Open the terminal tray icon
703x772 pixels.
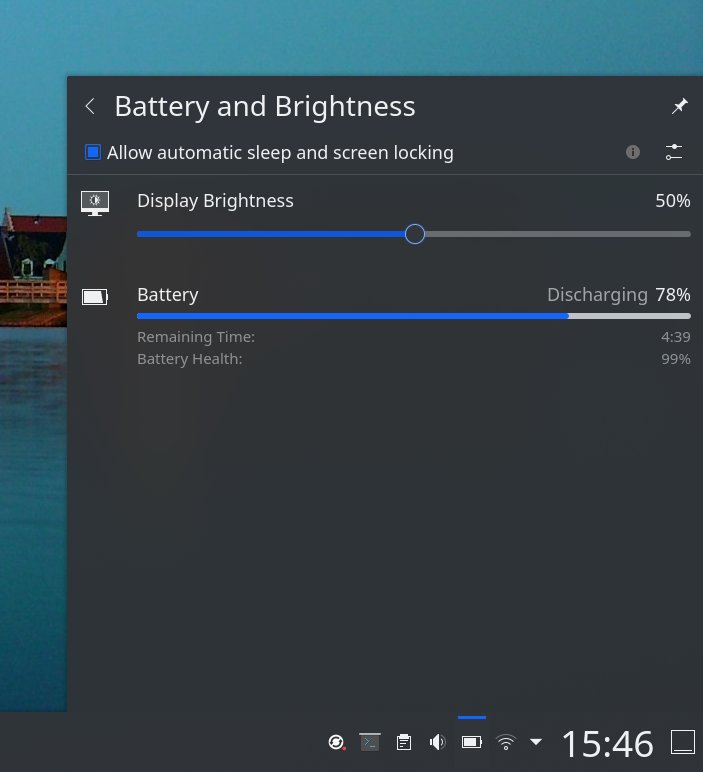370,742
